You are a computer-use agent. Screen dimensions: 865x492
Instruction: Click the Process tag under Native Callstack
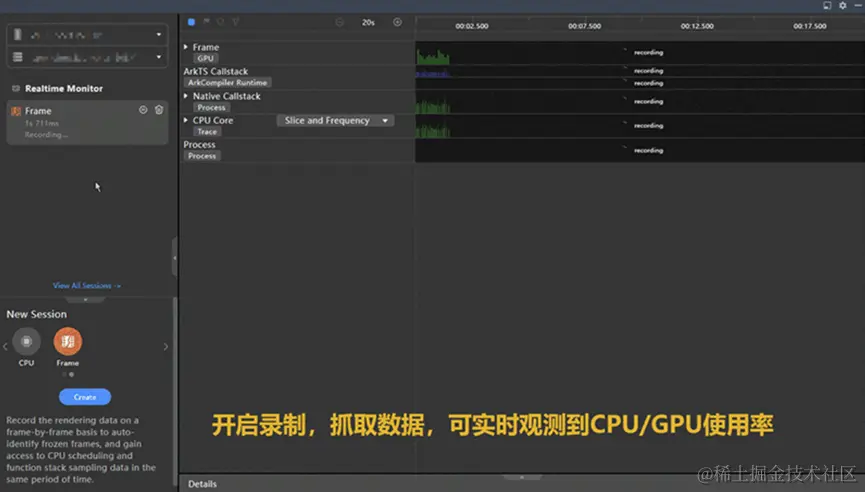(x=211, y=108)
